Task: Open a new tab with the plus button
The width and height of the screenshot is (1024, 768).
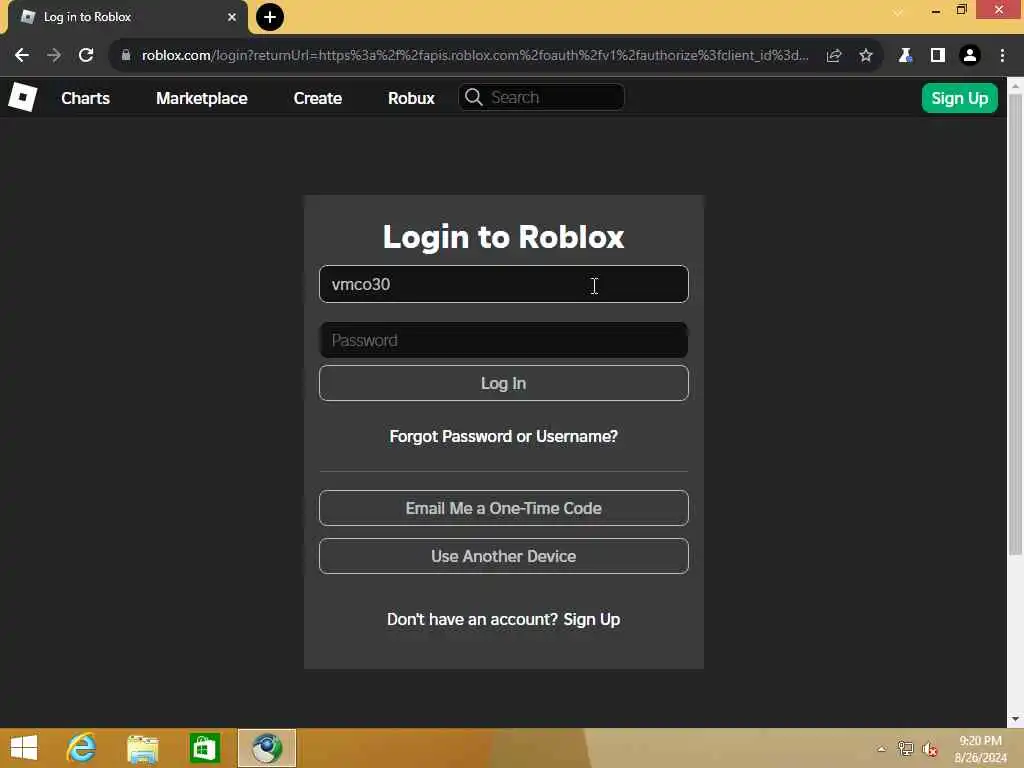Action: 270,17
